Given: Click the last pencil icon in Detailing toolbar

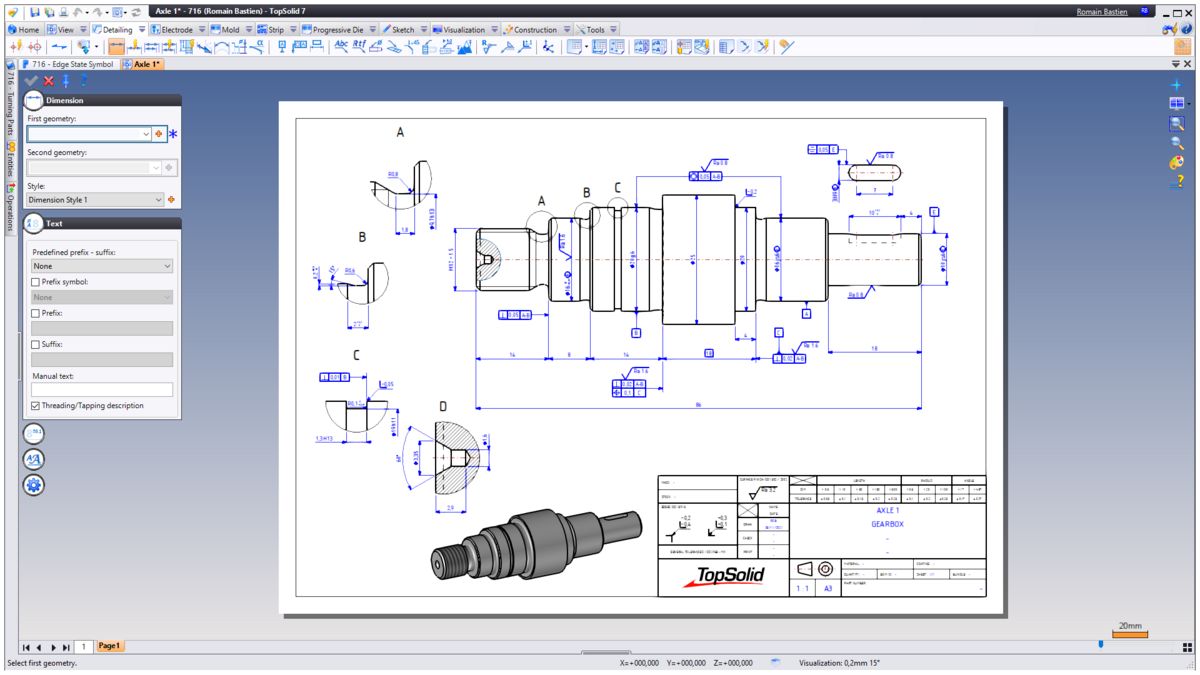Looking at the screenshot, I should (785, 46).
